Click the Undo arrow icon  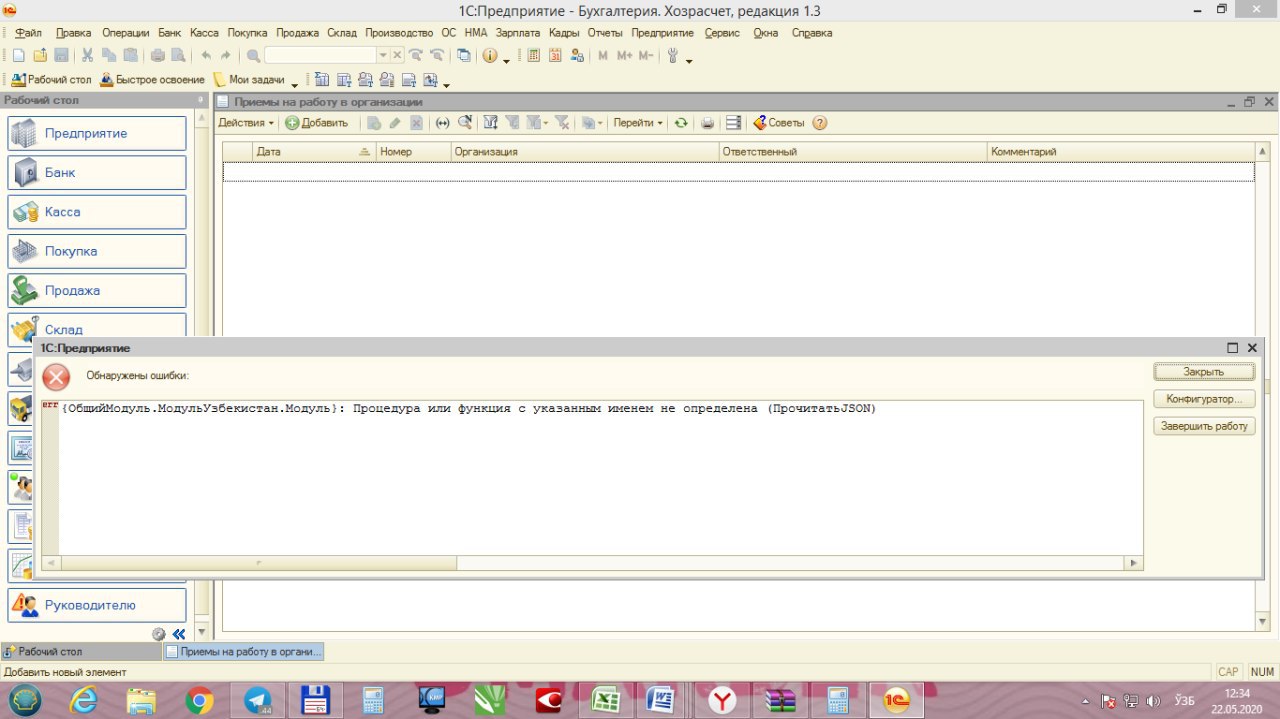(x=206, y=56)
